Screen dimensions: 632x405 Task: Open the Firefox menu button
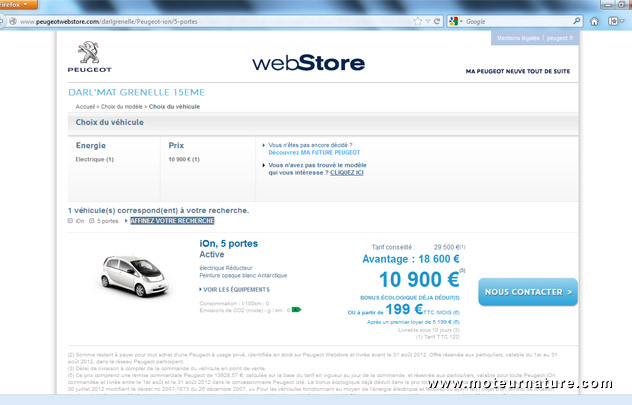coord(18,4)
